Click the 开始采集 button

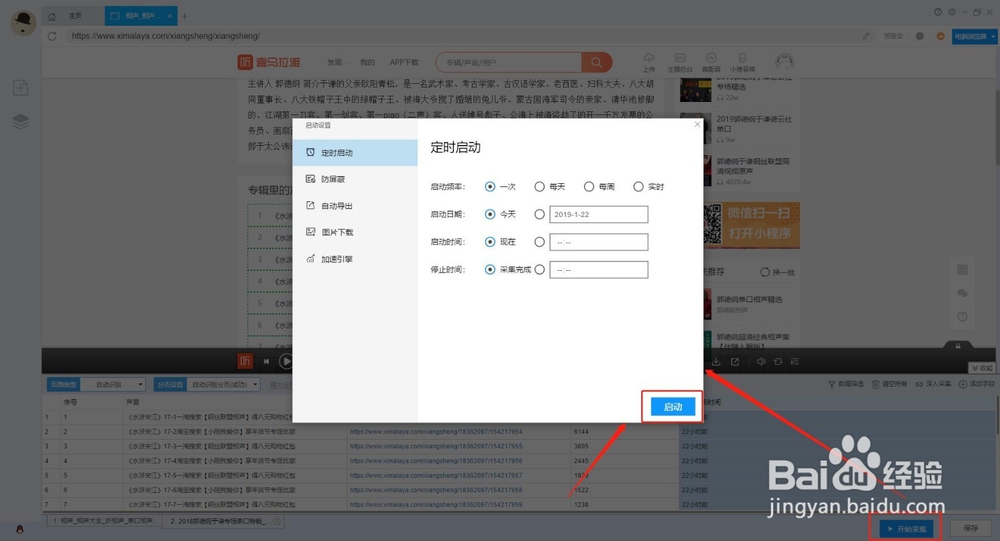[x=906, y=529]
